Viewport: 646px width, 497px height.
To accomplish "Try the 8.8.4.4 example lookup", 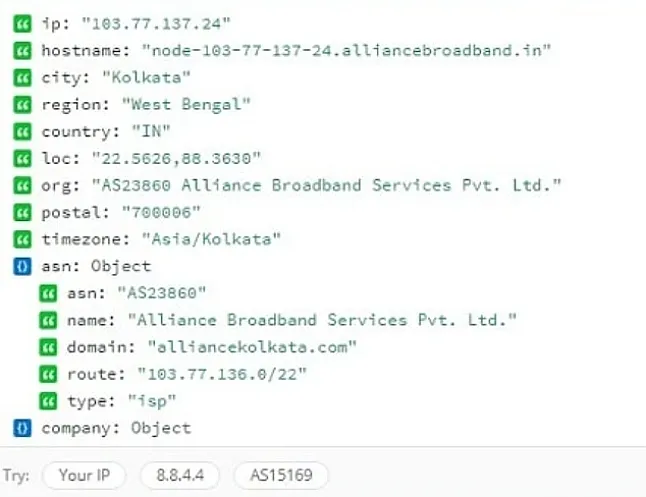I will pyautogui.click(x=180, y=475).
